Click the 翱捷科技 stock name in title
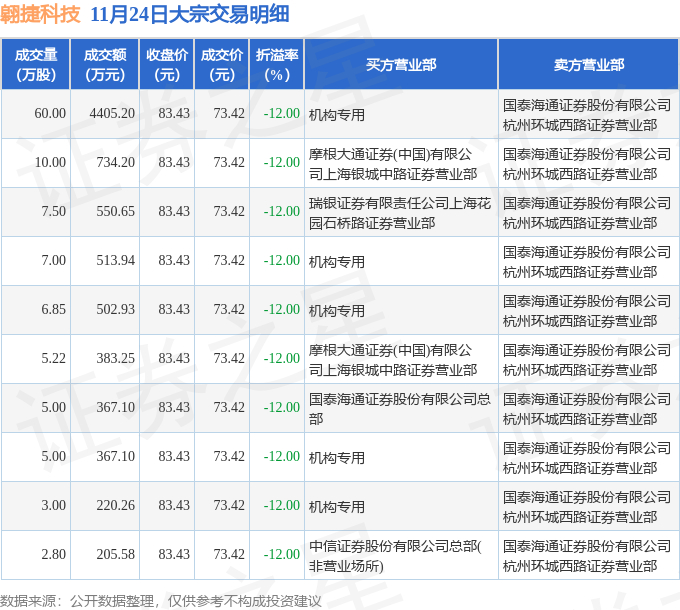The image size is (680, 610). (40, 14)
